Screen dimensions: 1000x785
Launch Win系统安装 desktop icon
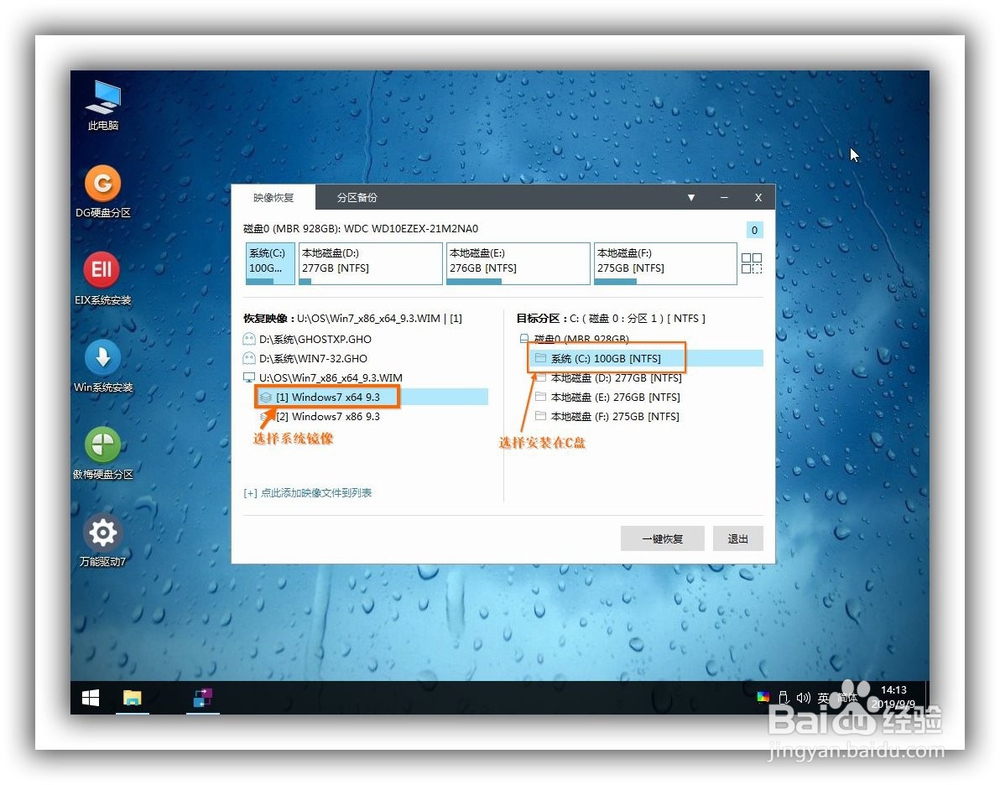103,366
